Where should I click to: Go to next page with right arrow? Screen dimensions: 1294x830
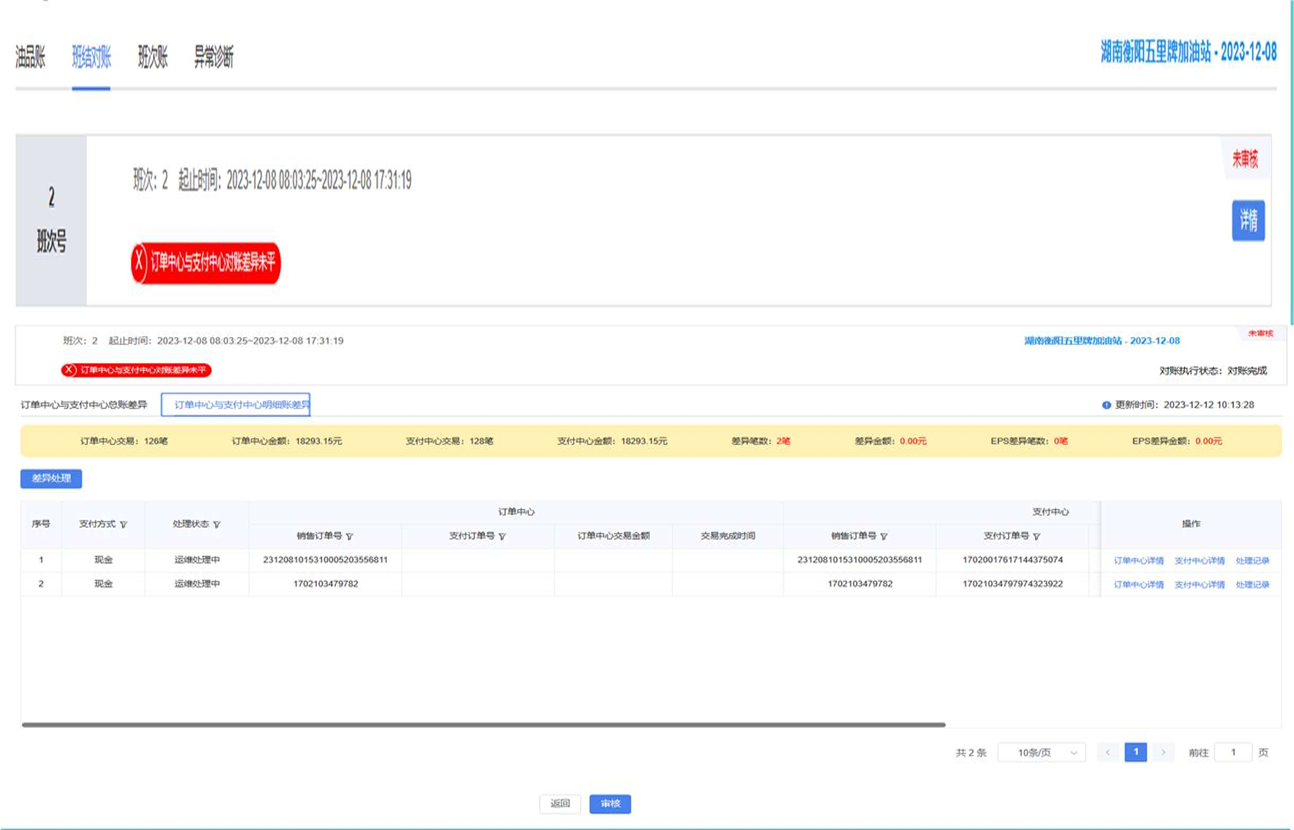pyautogui.click(x=1162, y=752)
